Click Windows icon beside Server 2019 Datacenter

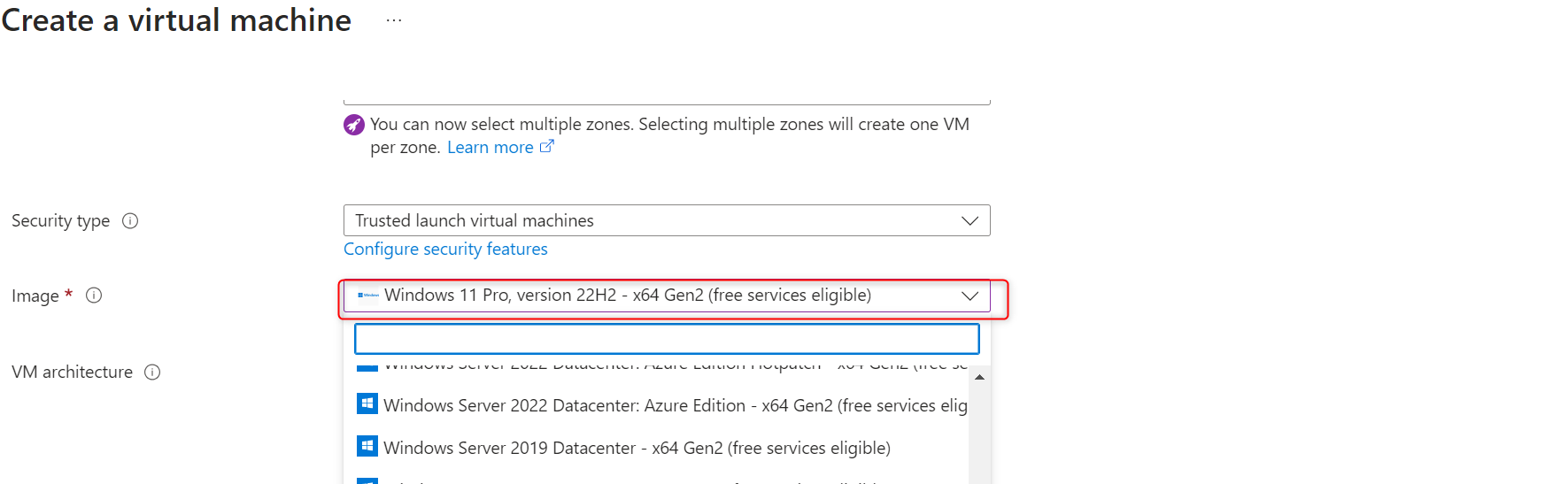pos(367,447)
